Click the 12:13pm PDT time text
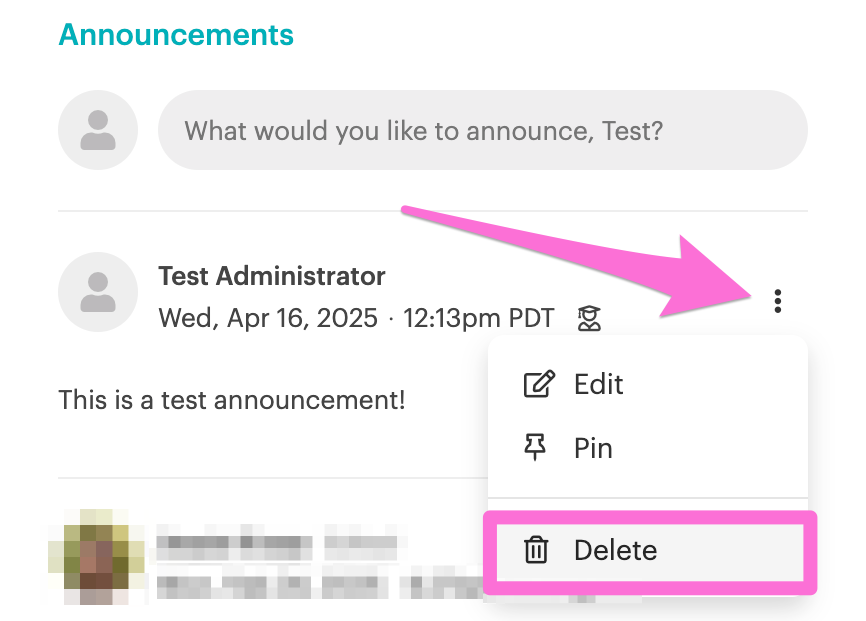Image resolution: width=866 pixels, height=621 pixels. pos(478,319)
